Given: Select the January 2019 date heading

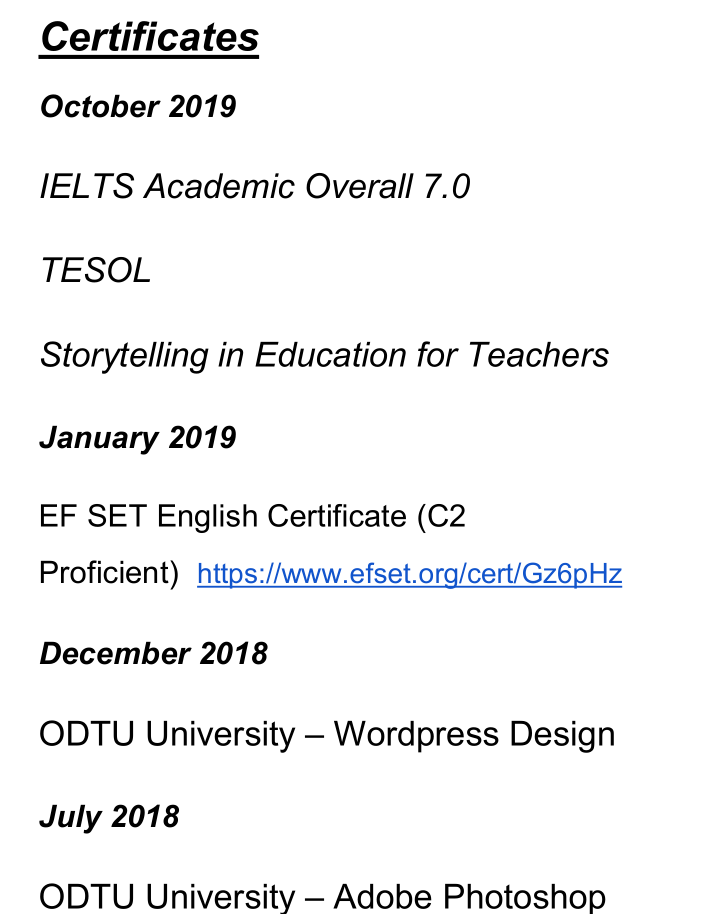Looking at the screenshot, I should click(x=138, y=437).
